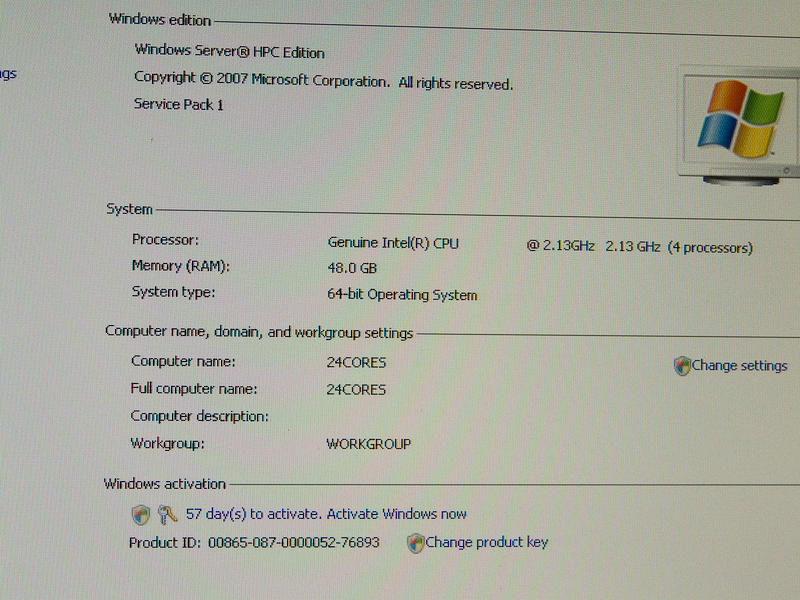Viewport: 800px width, 600px height.
Task: Click the shield icon beside Change settings
Action: [682, 365]
